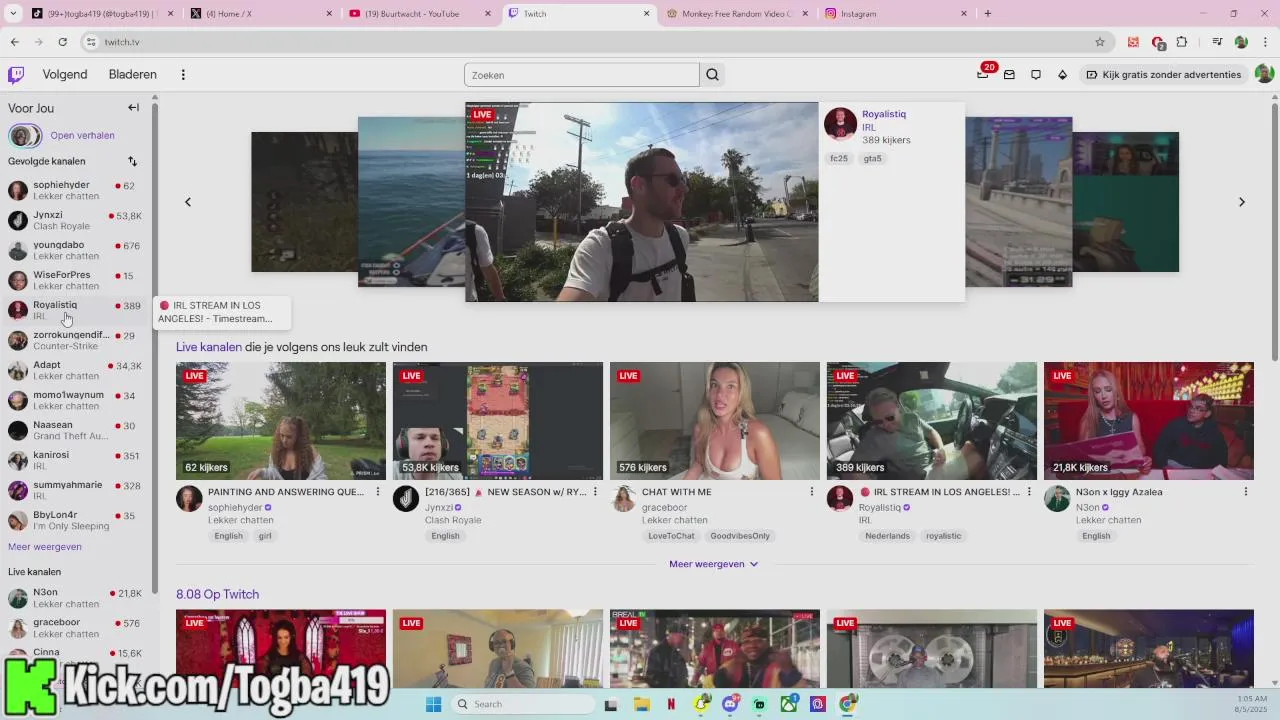Open the chat bubble icon in header
Screen dimensions: 1280x720
click(x=1036, y=75)
